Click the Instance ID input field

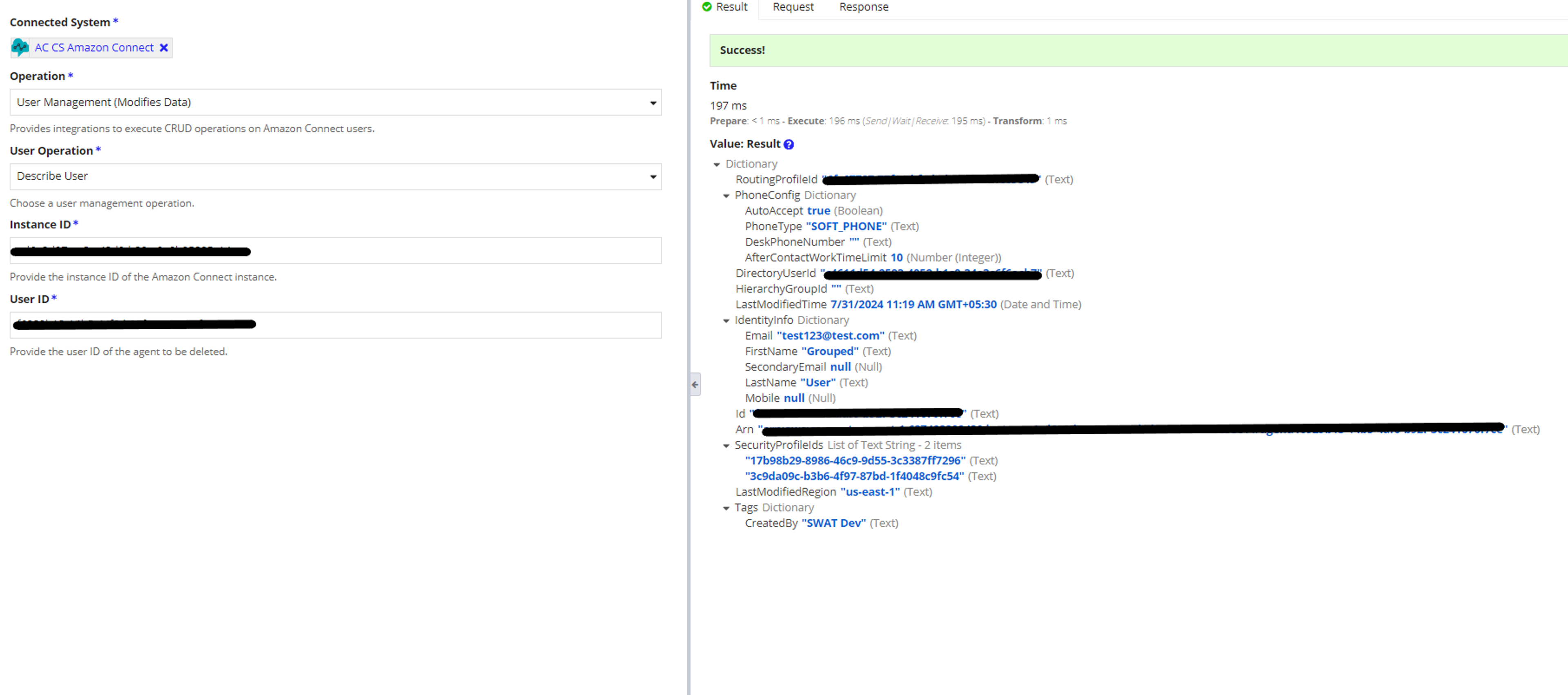(x=335, y=251)
